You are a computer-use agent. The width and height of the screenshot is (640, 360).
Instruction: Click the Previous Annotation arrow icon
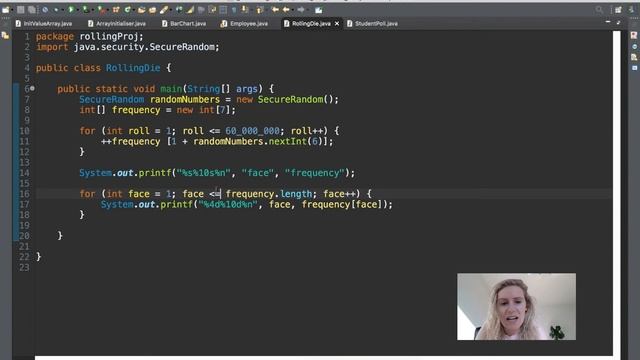260,10
